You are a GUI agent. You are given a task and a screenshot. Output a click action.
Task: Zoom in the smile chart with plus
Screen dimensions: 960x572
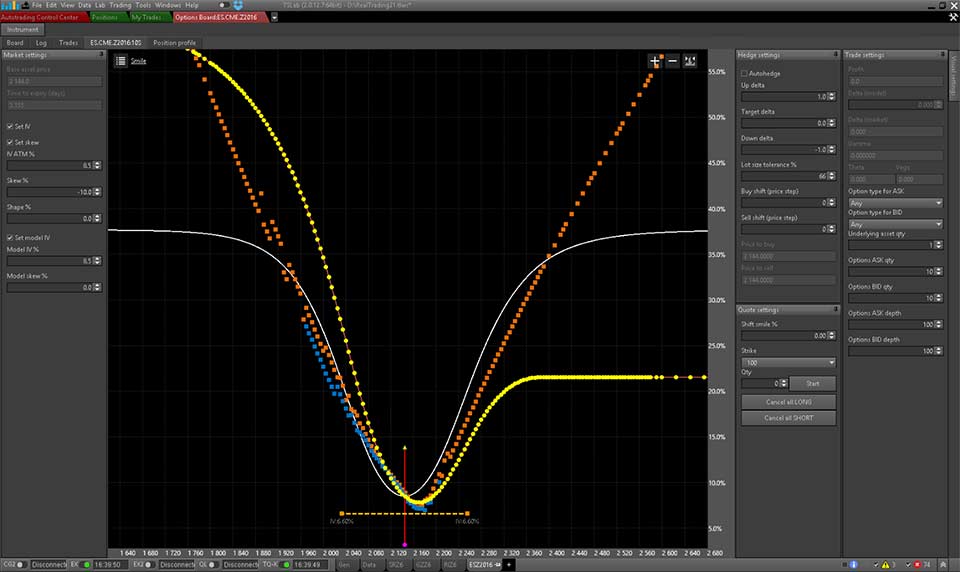(x=655, y=61)
